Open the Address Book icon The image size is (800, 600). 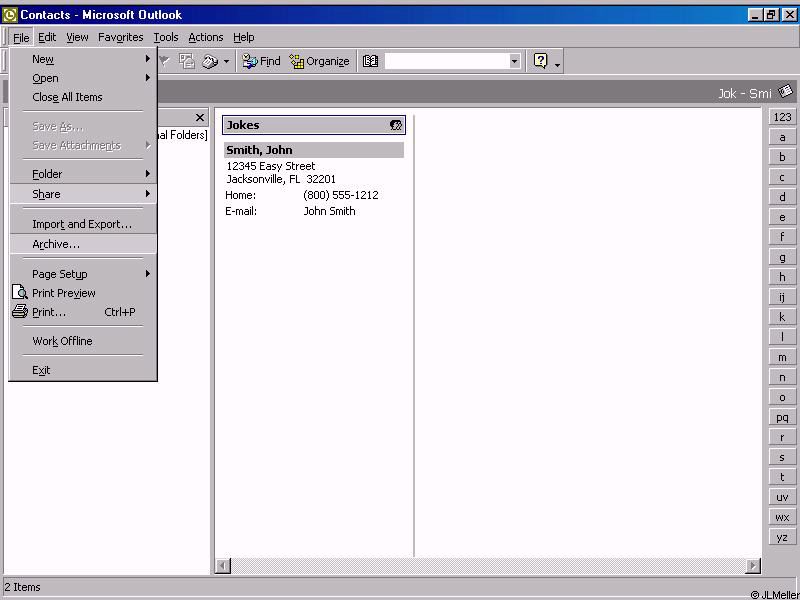370,61
